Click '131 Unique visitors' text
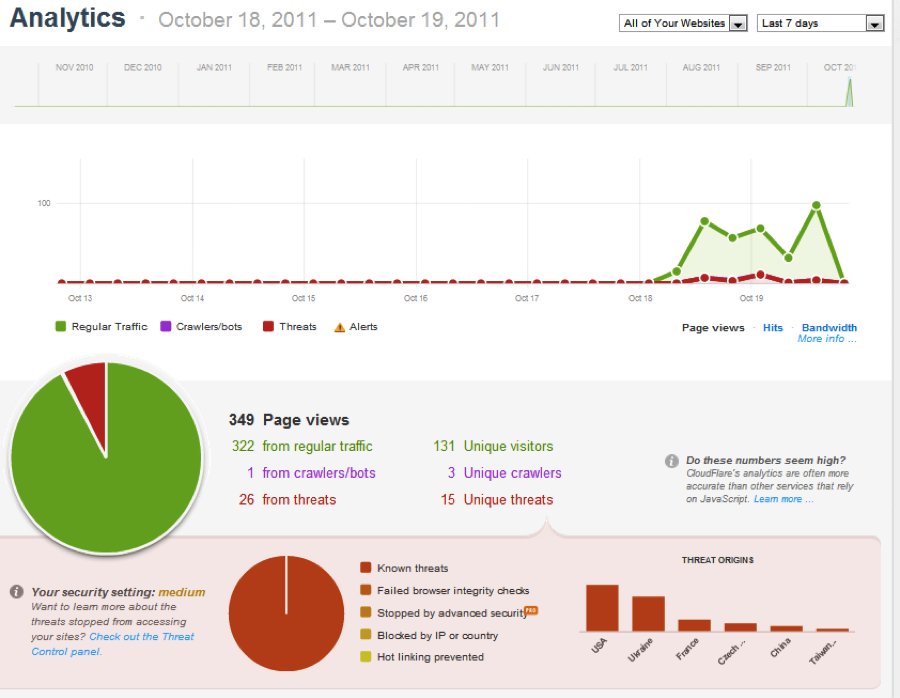This screenshot has height=698, width=900. pos(493,446)
